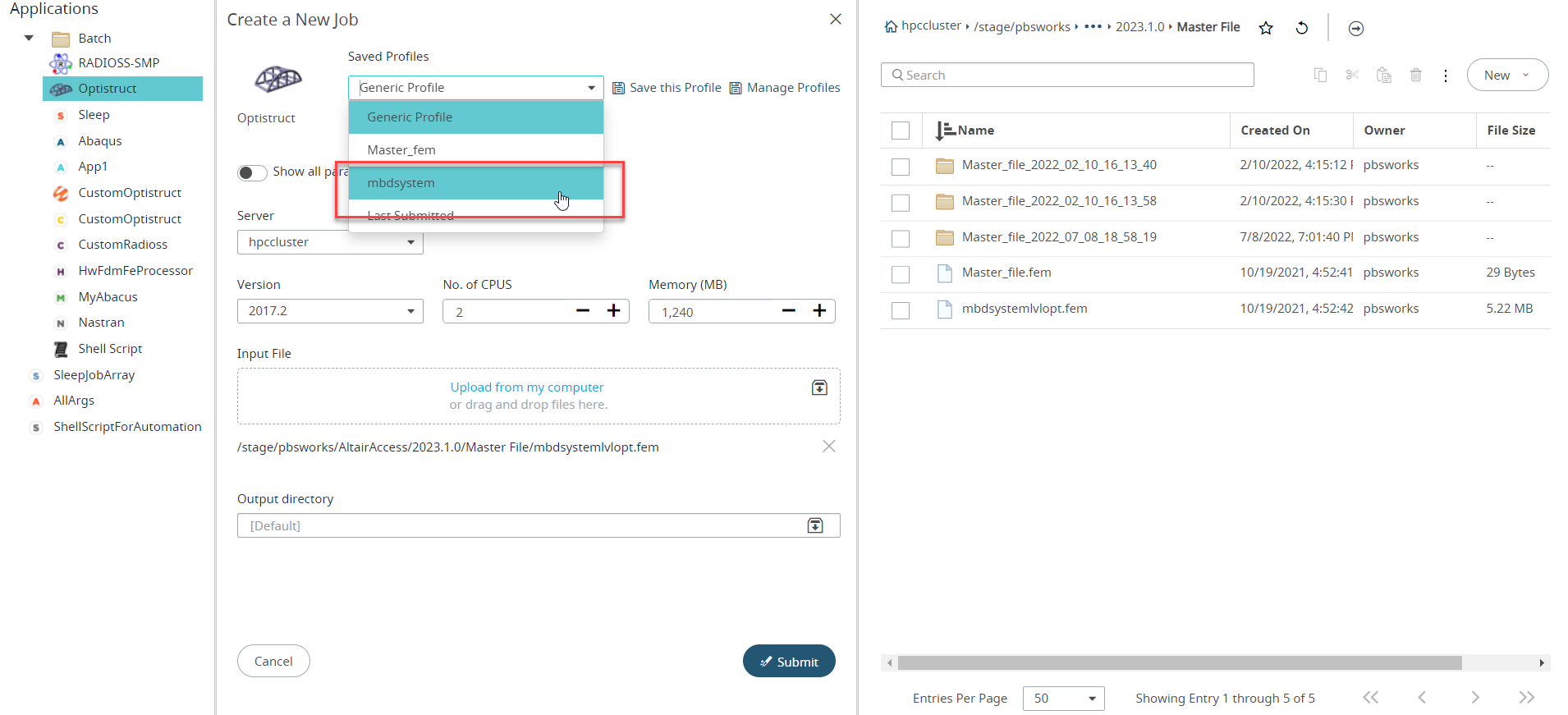Click the Delete trash toolbar icon
This screenshot has width=1568, height=715.
(1416, 76)
